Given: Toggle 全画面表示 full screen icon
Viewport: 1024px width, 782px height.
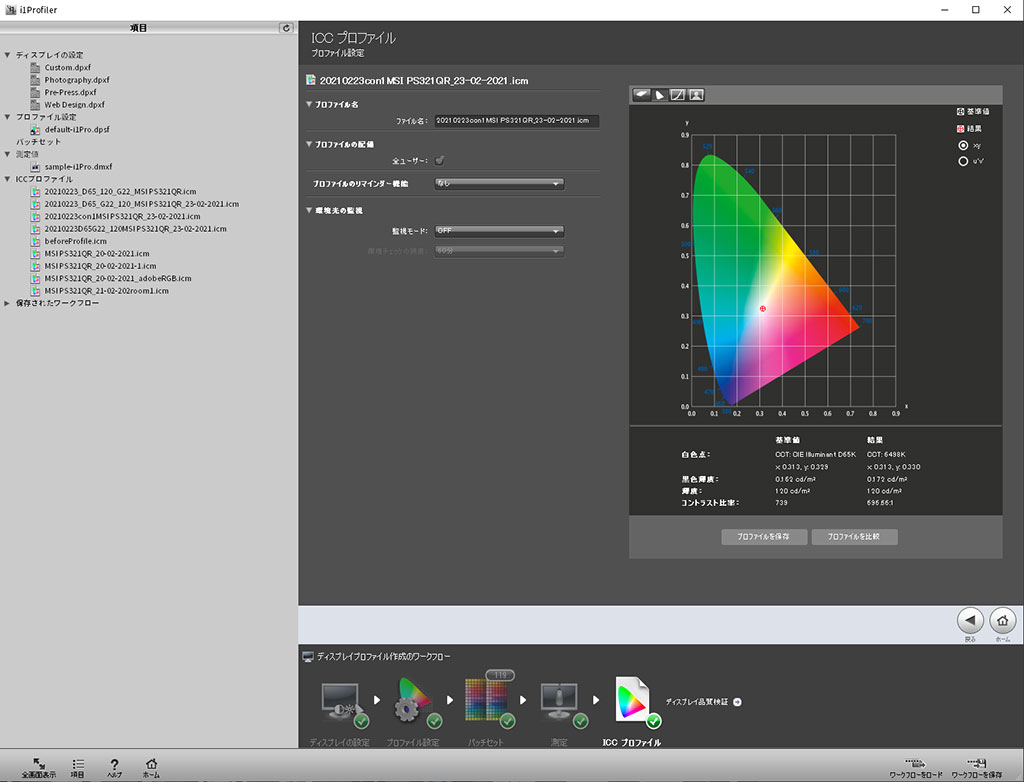Looking at the screenshot, I should [x=38, y=762].
